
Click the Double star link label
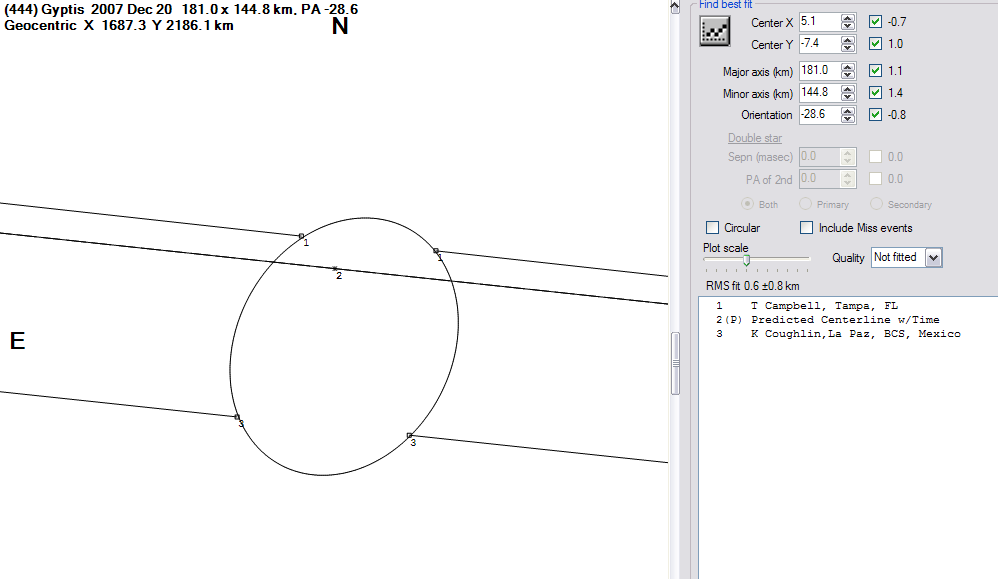pos(755,138)
